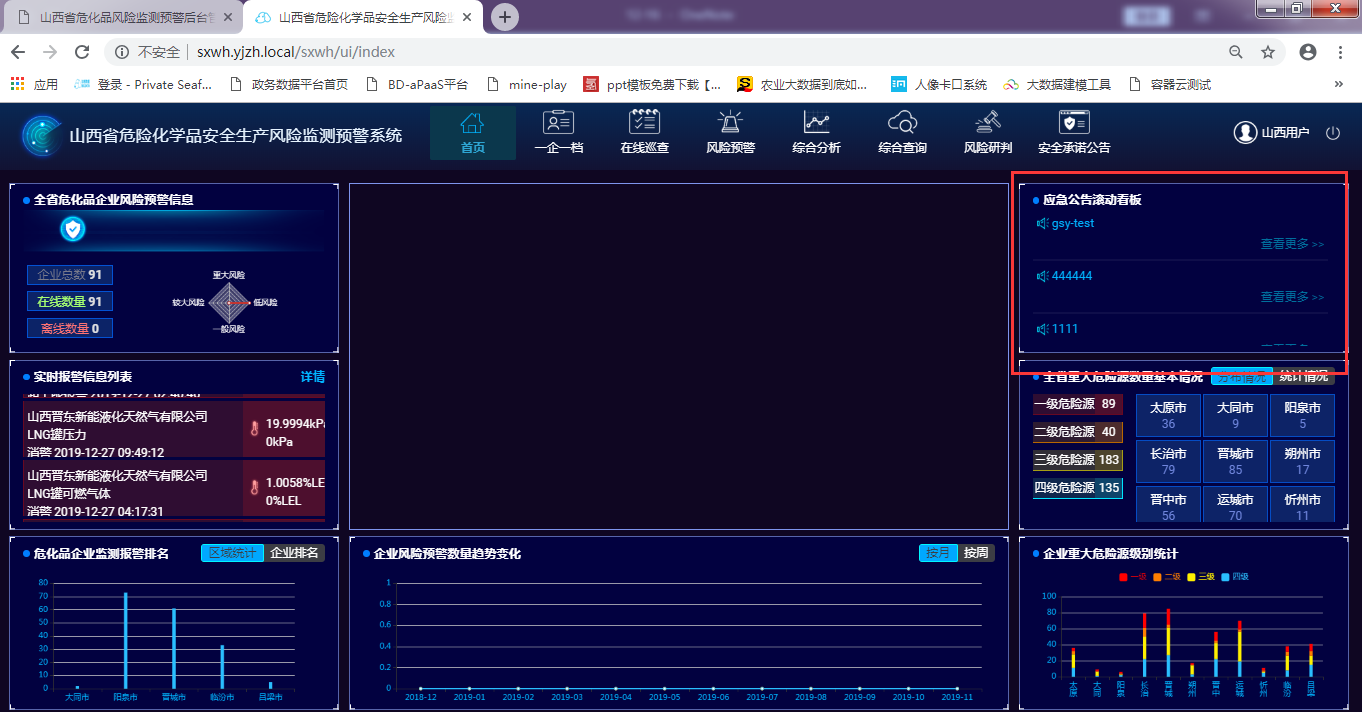This screenshot has height=712, width=1362.
Task: Open the Chrome three-dot menu
Action: (x=1340, y=52)
